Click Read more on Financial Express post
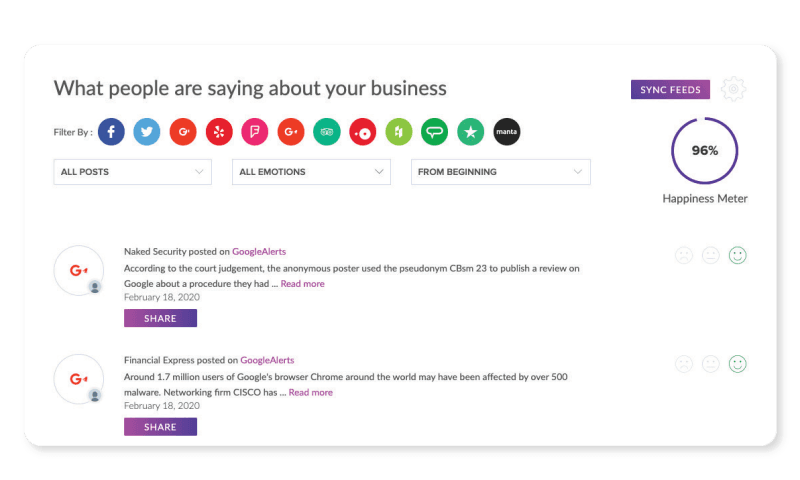The width and height of the screenshot is (800, 480). click(310, 393)
